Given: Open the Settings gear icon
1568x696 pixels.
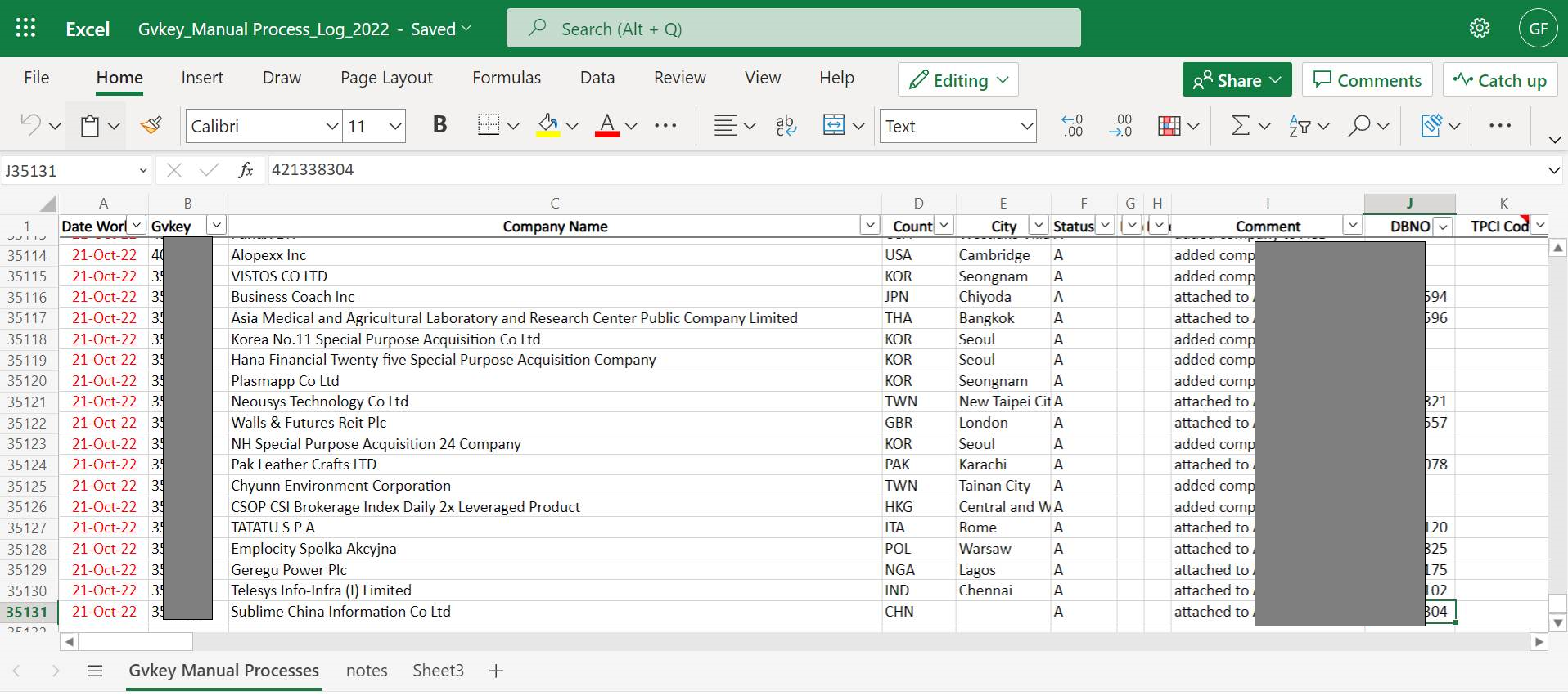Looking at the screenshot, I should click(1479, 29).
